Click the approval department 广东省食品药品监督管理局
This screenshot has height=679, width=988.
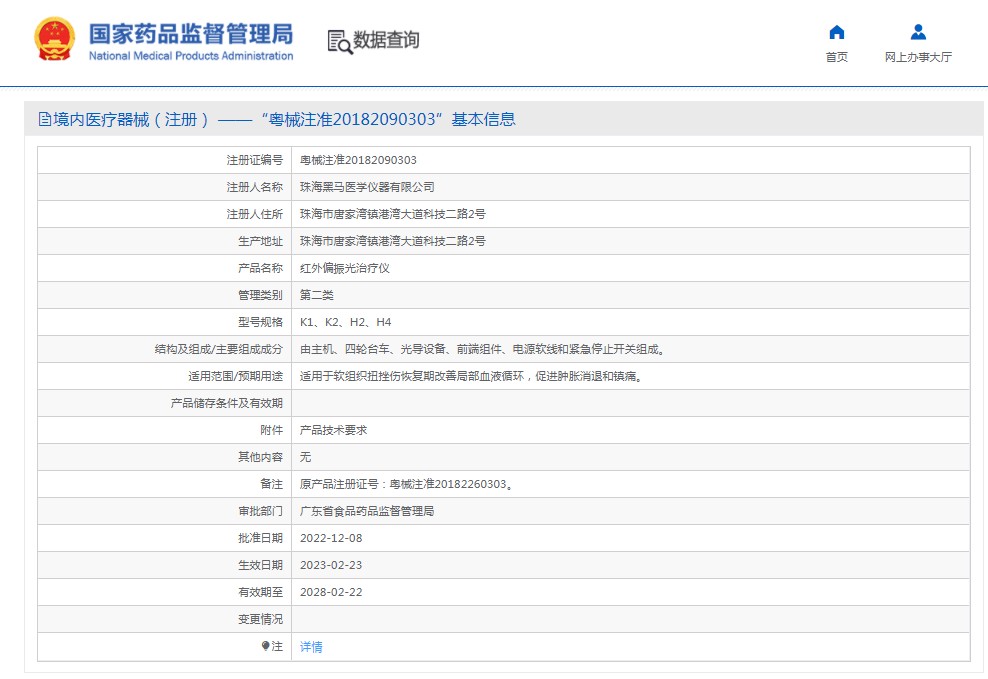[x=367, y=511]
